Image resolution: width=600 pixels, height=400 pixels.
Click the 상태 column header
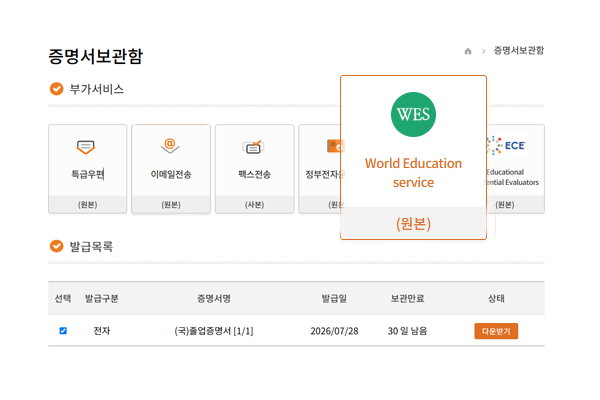(496, 299)
